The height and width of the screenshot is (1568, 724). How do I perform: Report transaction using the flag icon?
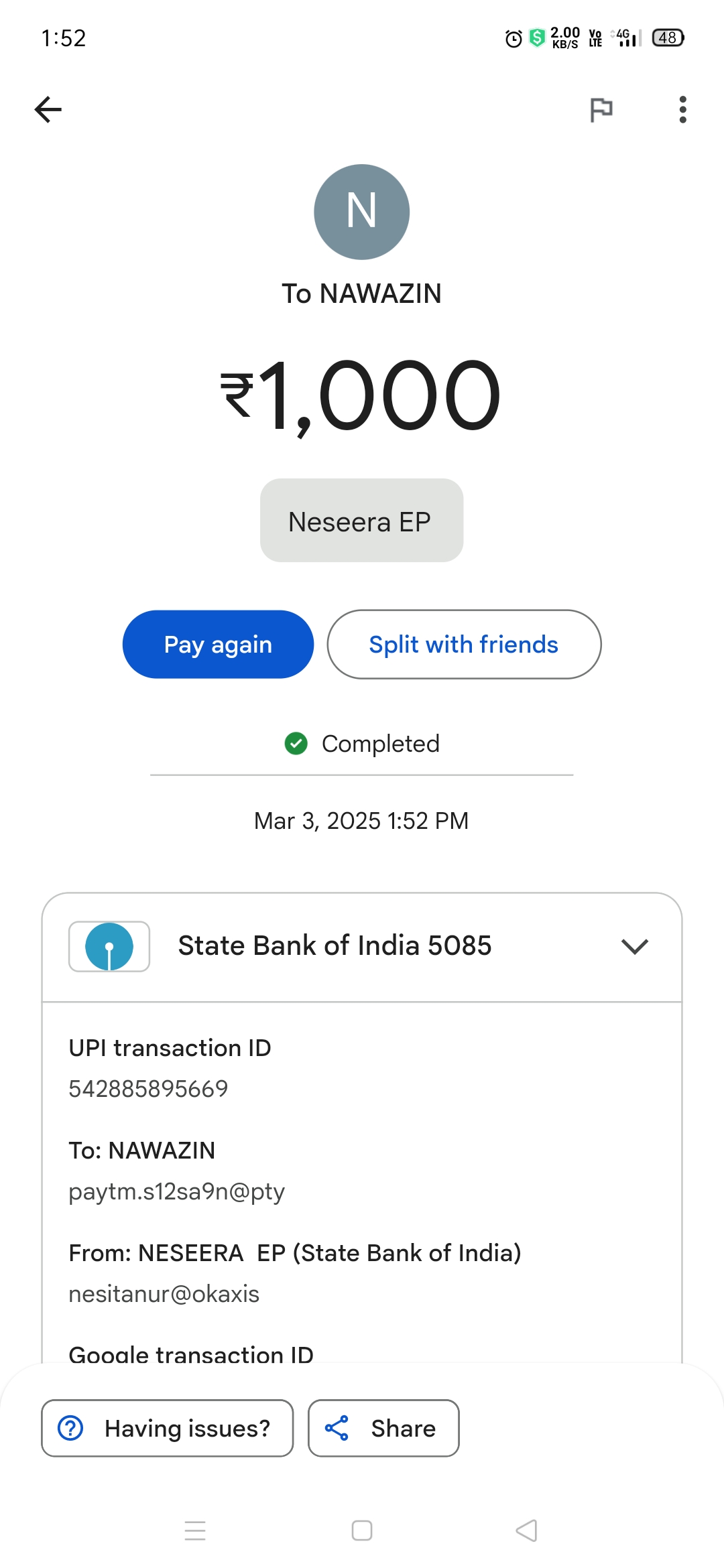601,109
